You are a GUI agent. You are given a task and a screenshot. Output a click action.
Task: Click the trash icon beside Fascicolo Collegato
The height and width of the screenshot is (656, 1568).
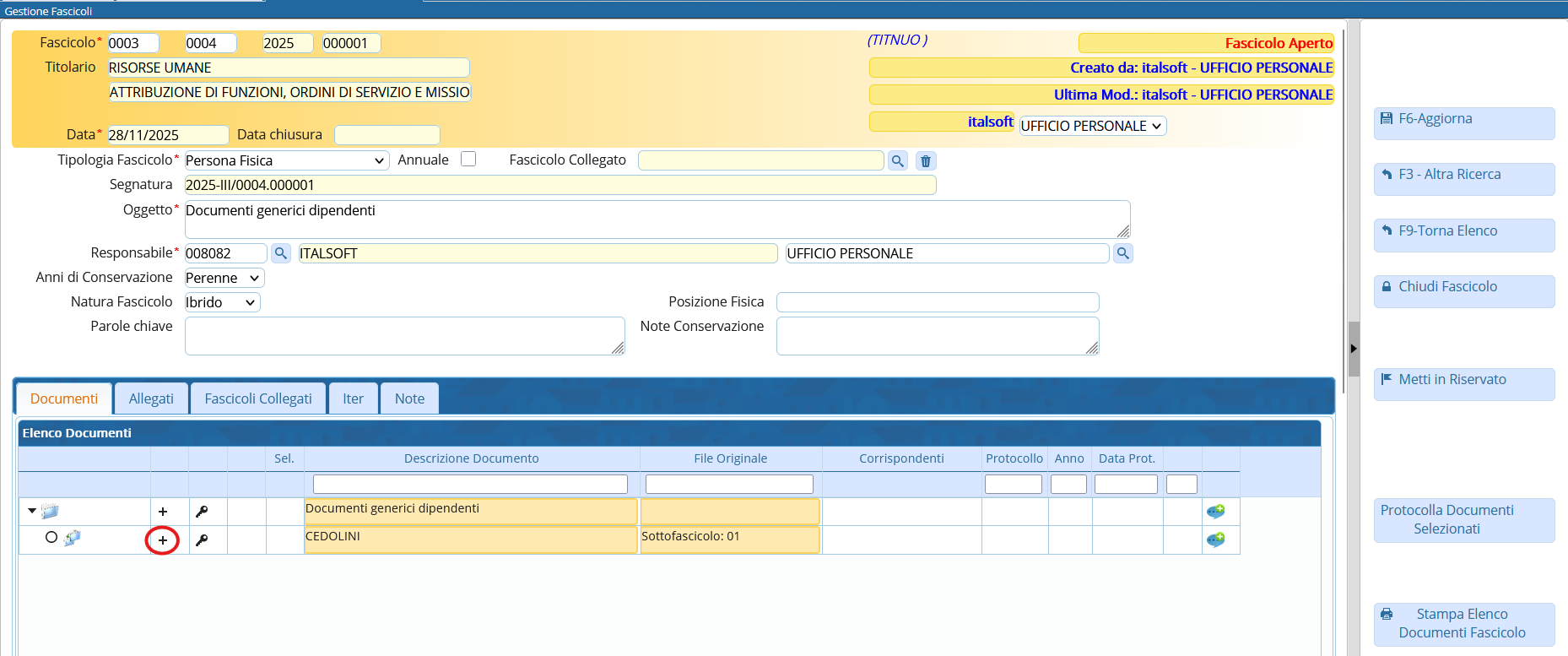coord(926,161)
